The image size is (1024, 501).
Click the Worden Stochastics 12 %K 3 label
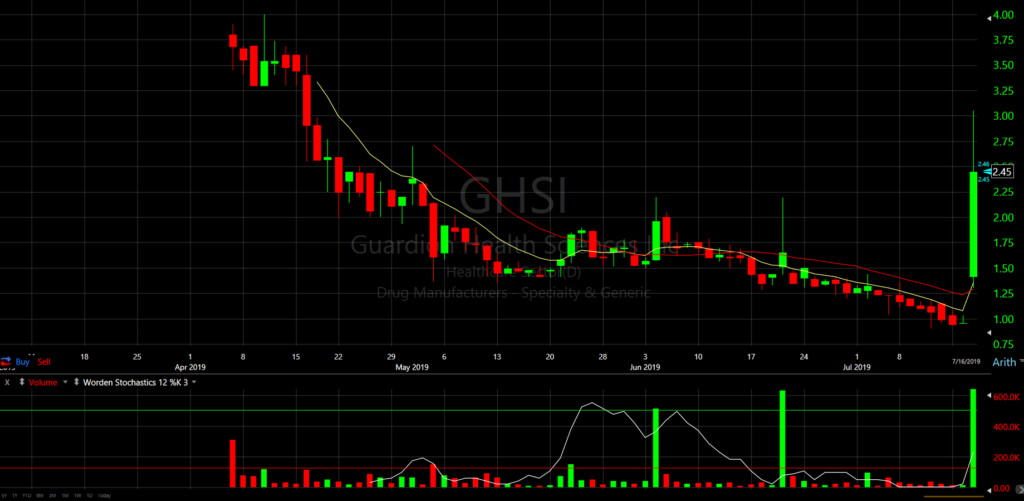click(x=137, y=381)
